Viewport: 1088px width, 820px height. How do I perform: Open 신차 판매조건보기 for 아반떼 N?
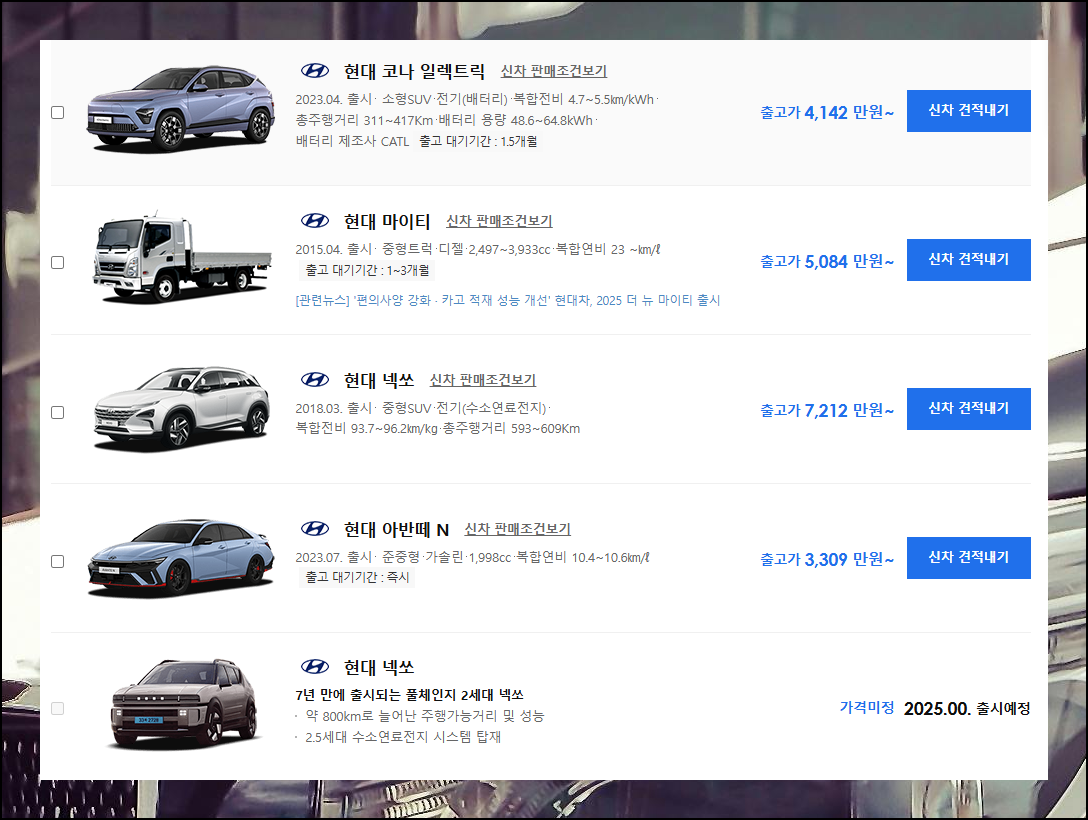click(518, 529)
